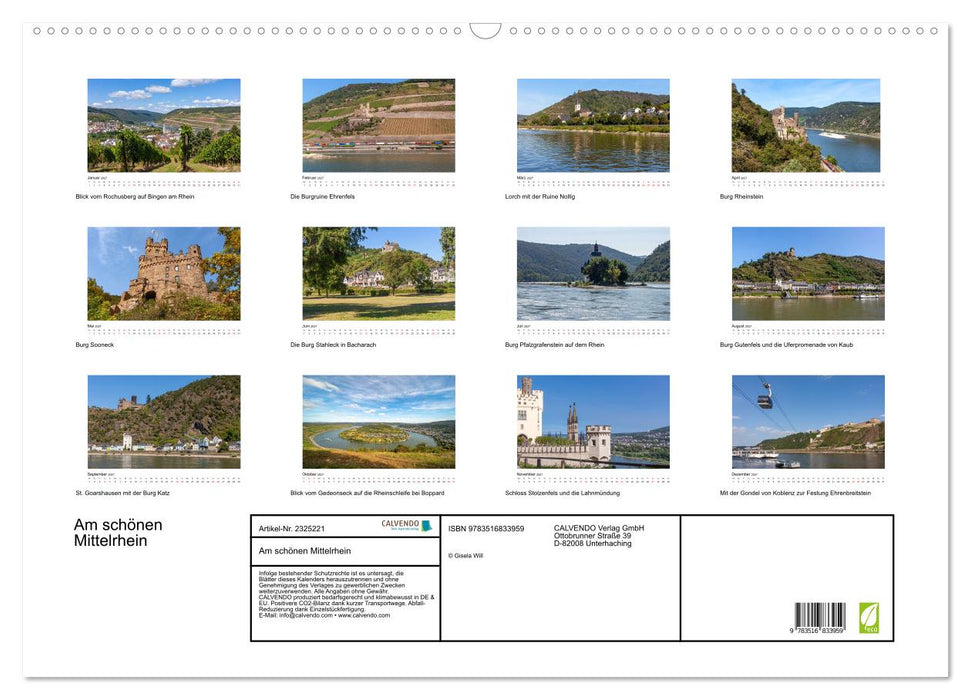
Task: Click caption 'Burg Pfalzgrafenstein auf dem Rhein'
Action: 554,344
